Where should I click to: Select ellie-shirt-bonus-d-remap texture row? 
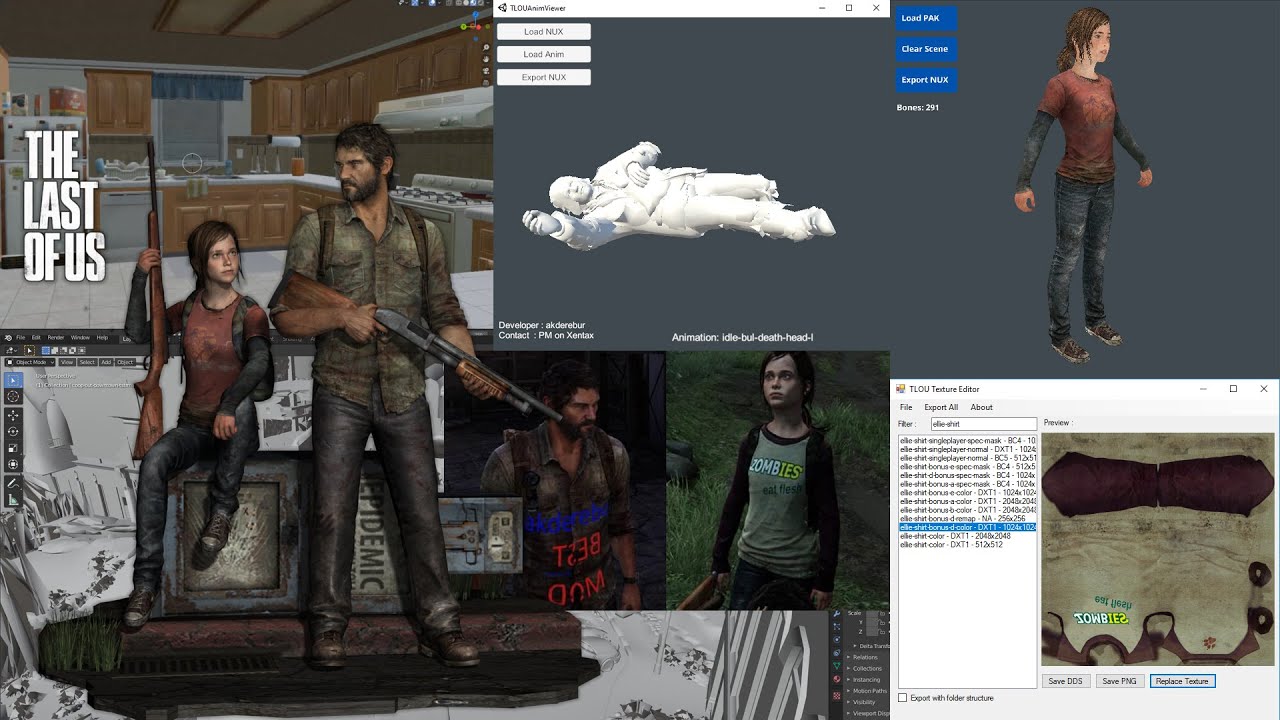click(967, 518)
